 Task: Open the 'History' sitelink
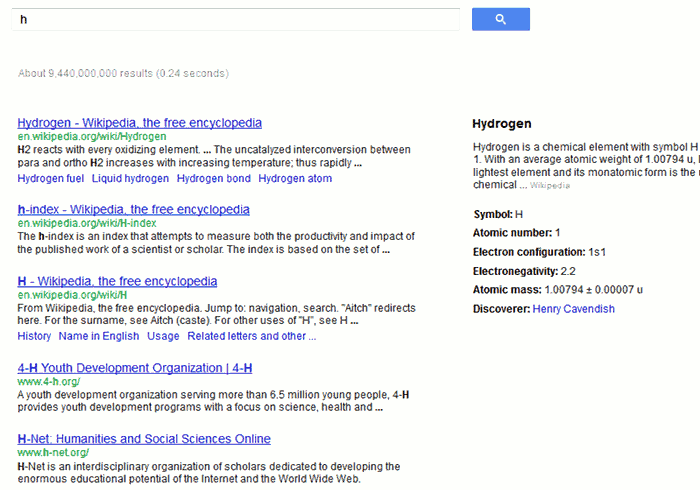click(34, 336)
